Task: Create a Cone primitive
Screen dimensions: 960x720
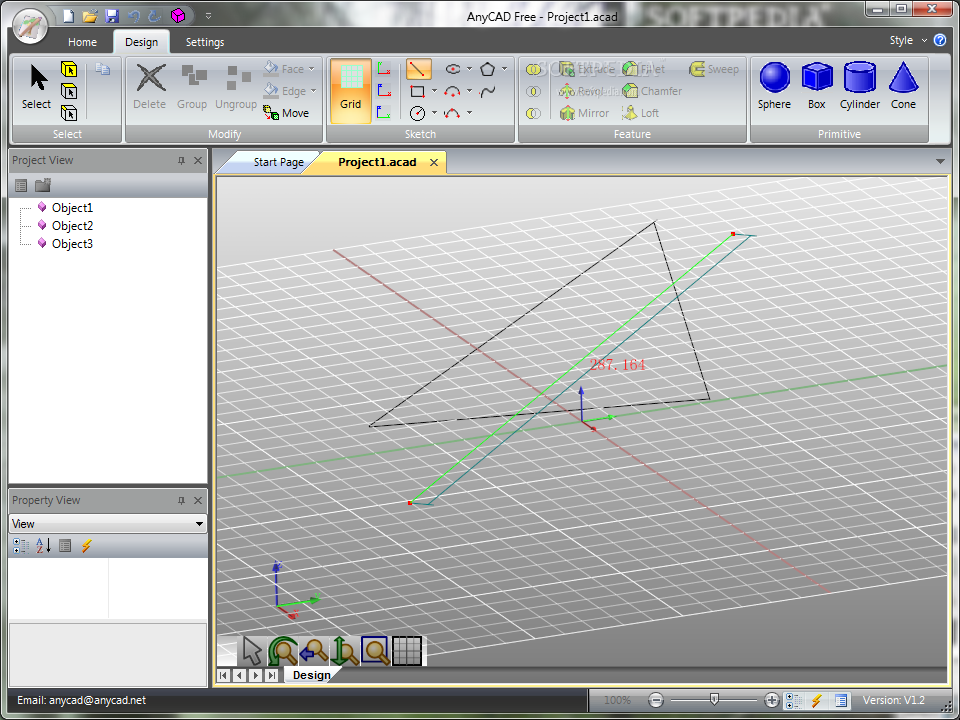Action: 903,86
